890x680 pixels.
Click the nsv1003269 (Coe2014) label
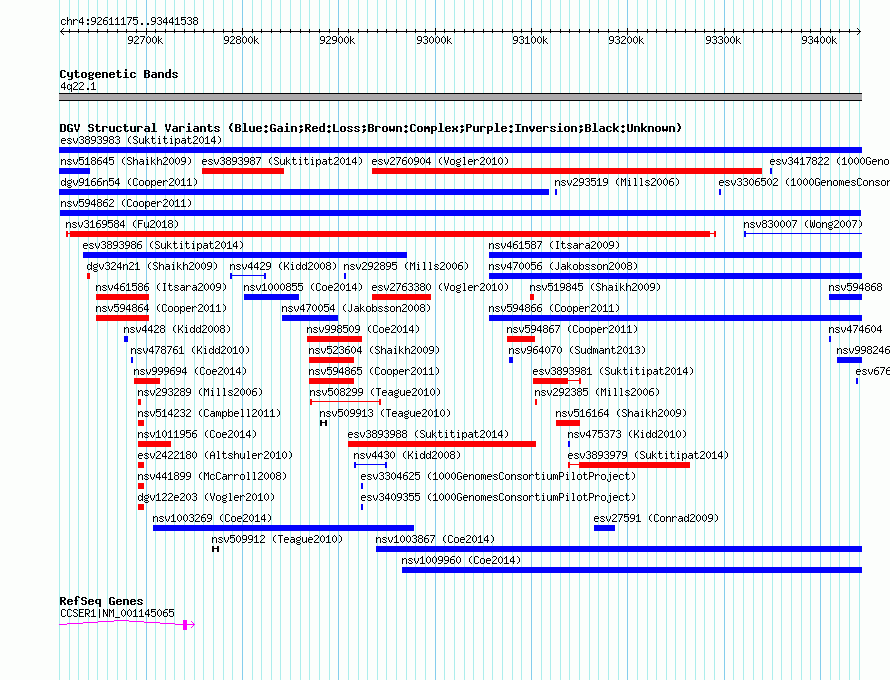coord(212,518)
